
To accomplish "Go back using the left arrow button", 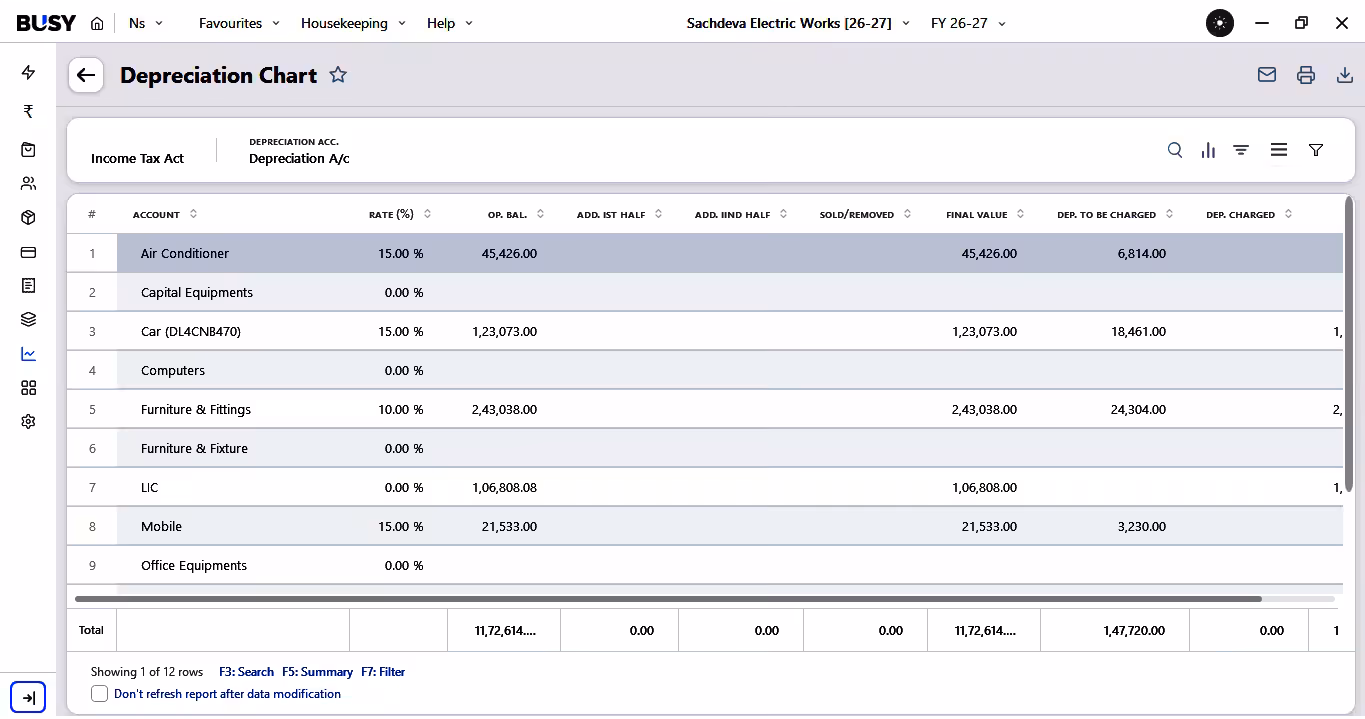I will pos(86,75).
